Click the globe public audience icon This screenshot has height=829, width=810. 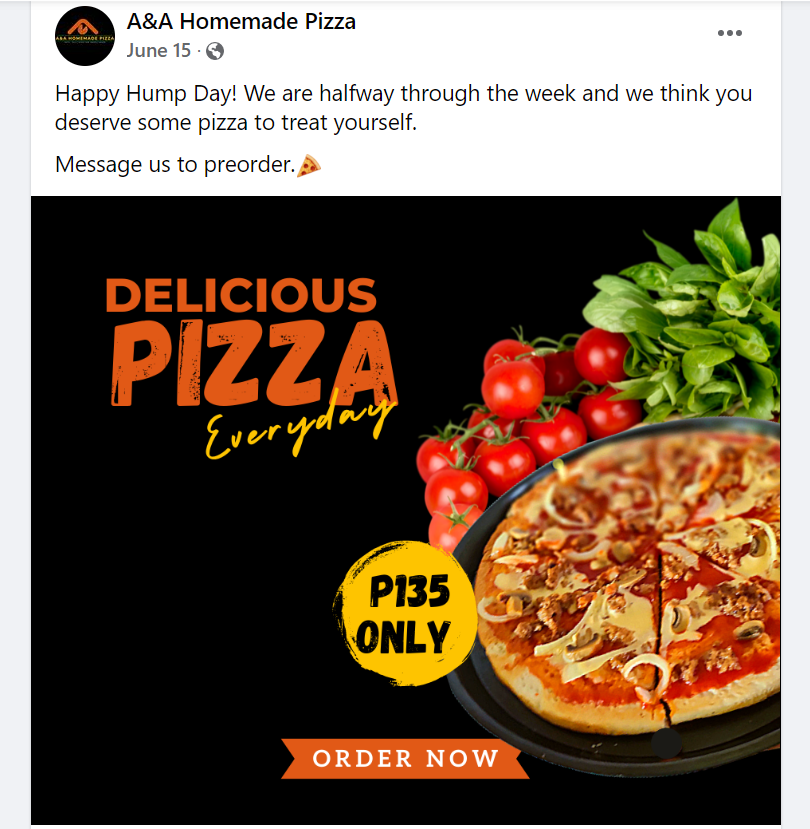(x=215, y=51)
